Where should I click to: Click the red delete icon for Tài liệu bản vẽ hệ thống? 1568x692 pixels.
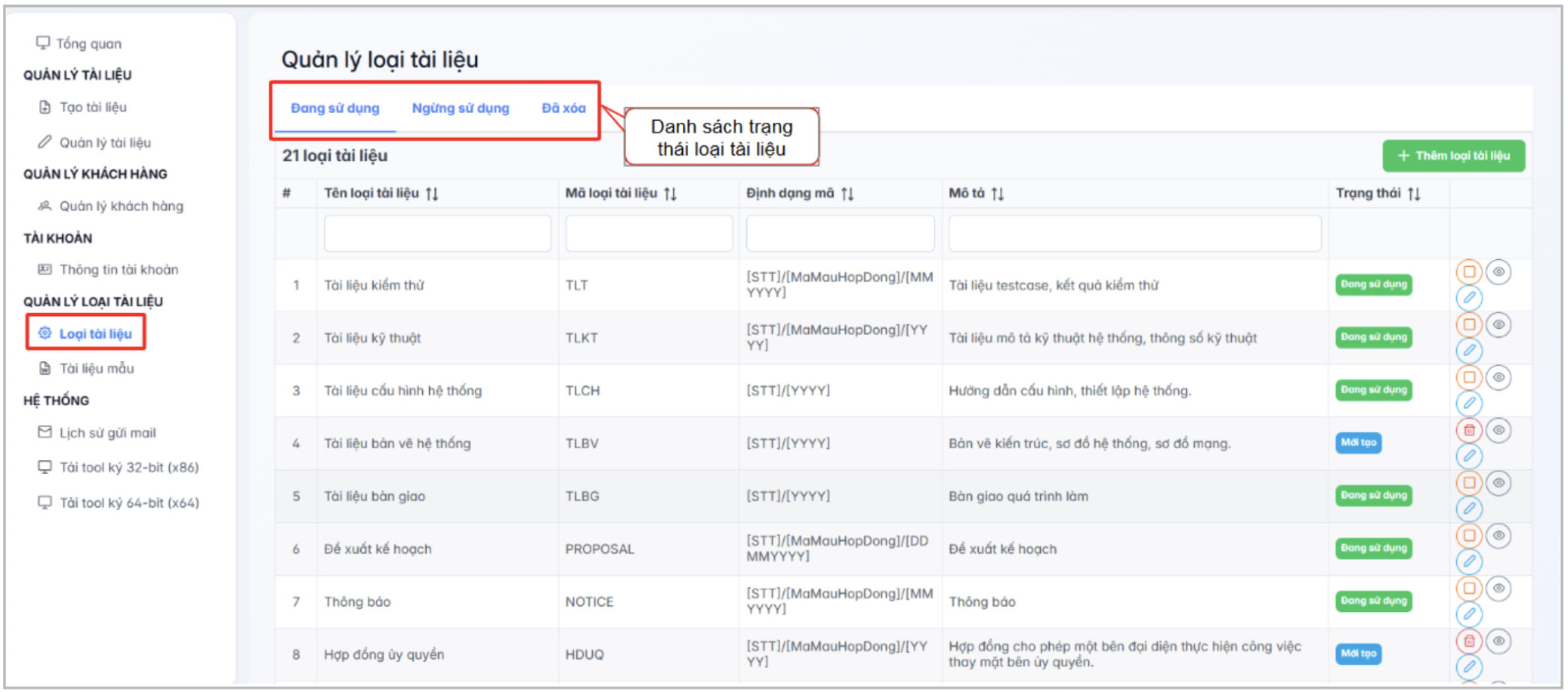1469,430
